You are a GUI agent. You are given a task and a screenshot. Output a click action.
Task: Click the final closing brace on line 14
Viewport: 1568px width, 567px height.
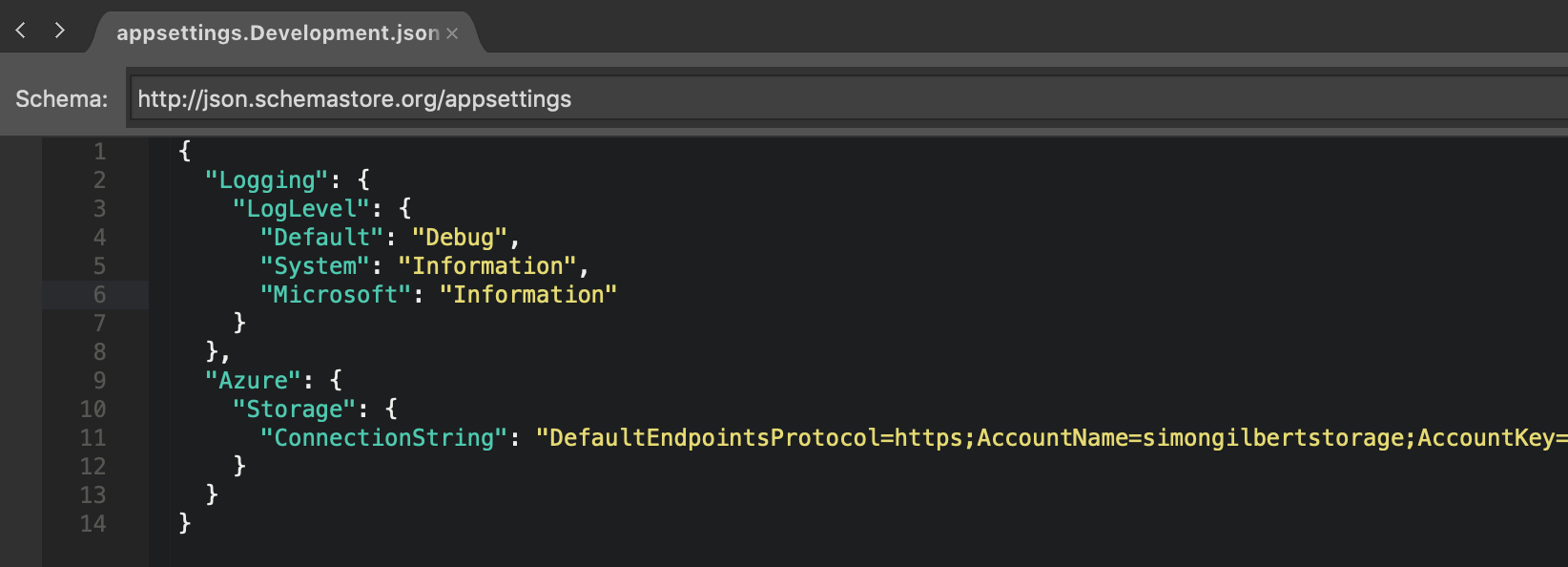coord(185,523)
